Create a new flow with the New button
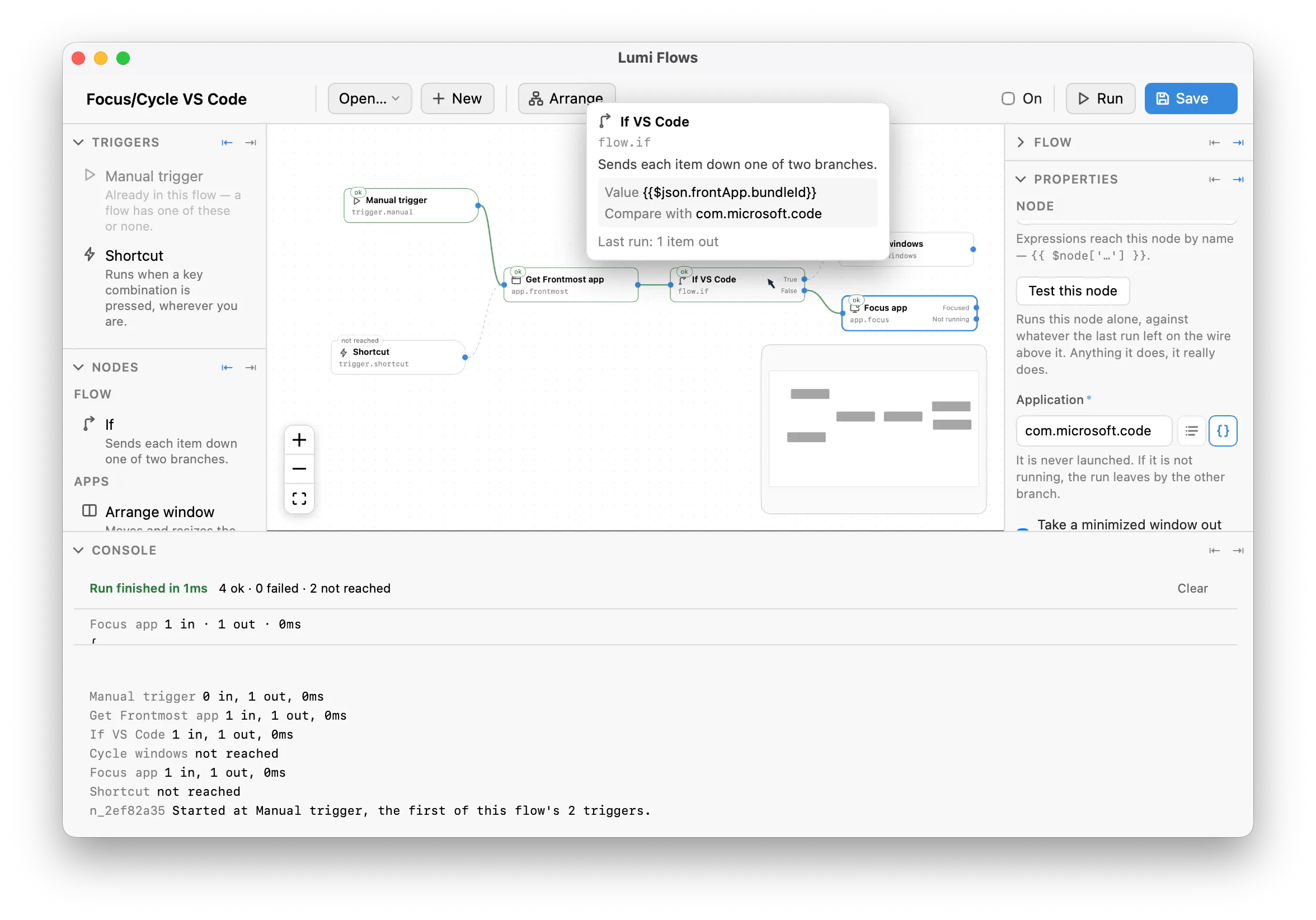 pyautogui.click(x=457, y=98)
